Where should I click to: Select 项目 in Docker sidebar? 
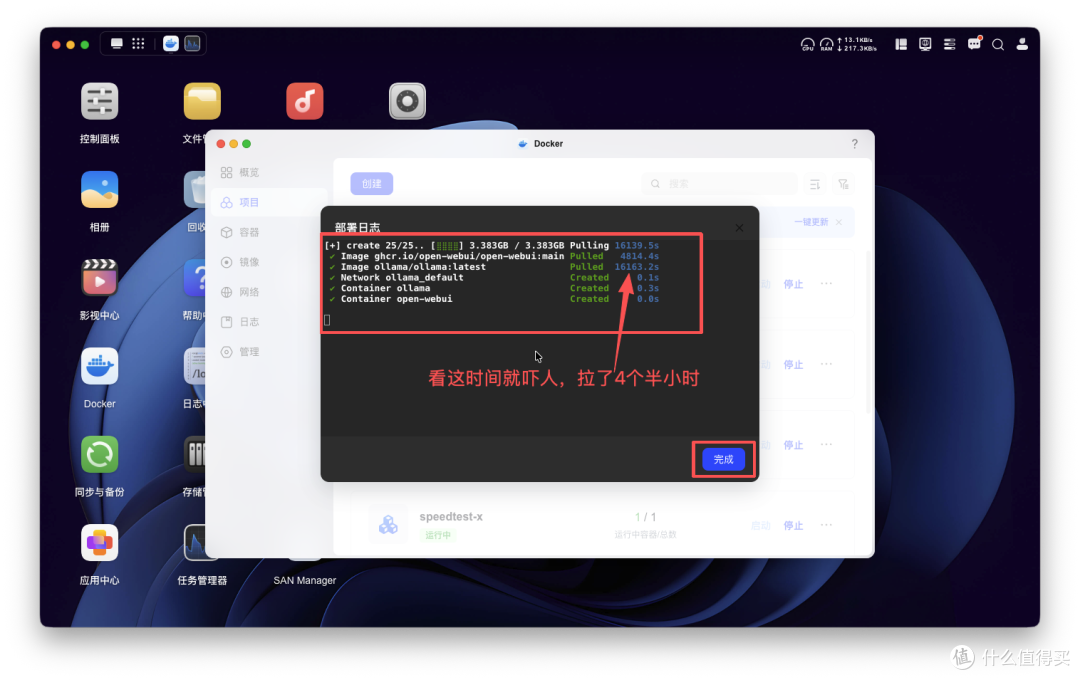tap(269, 202)
